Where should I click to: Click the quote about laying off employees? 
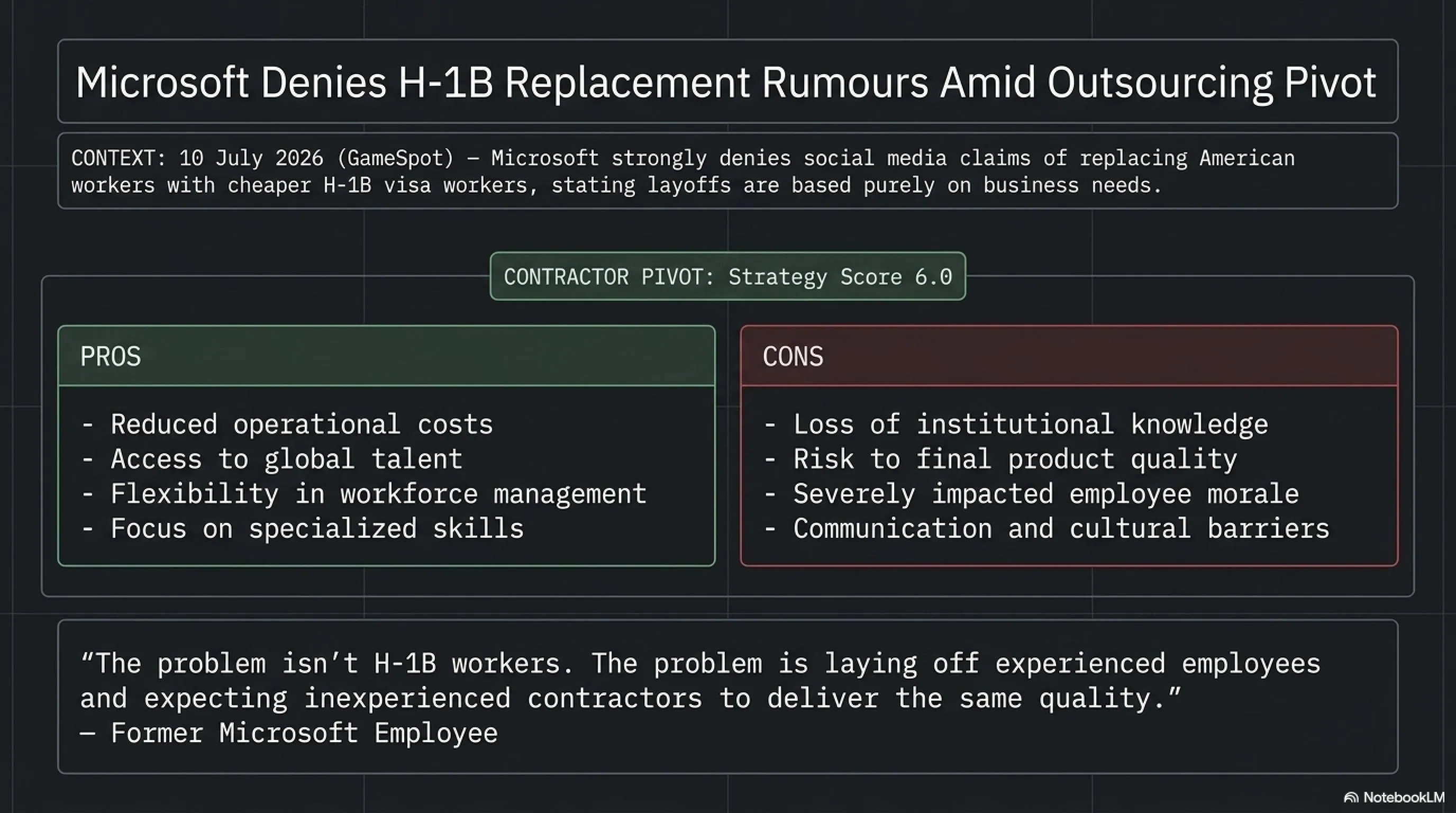(x=700, y=681)
